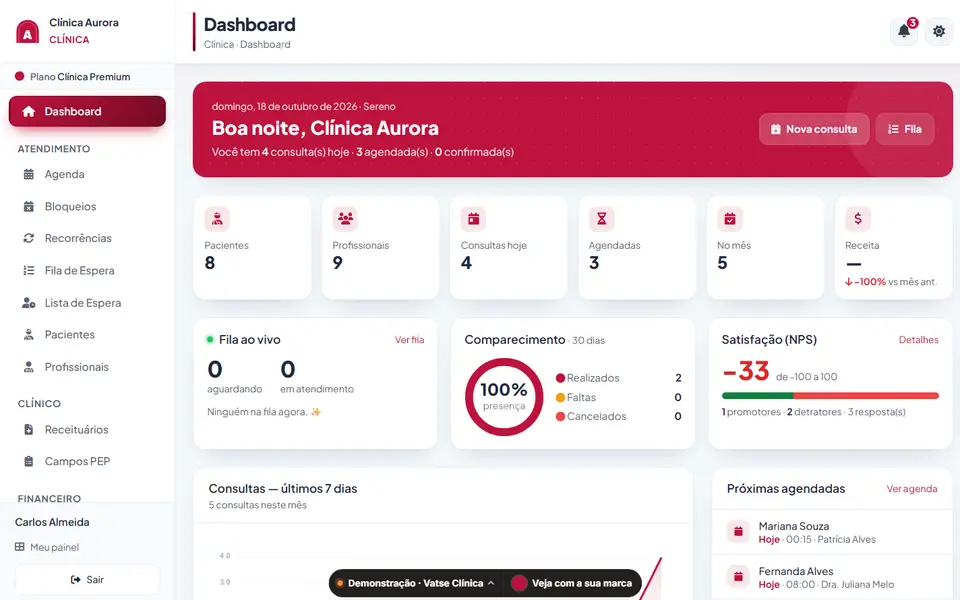Click the Campos PEP clipboard icon
Screen dimensions: 960x600
click(29, 462)
